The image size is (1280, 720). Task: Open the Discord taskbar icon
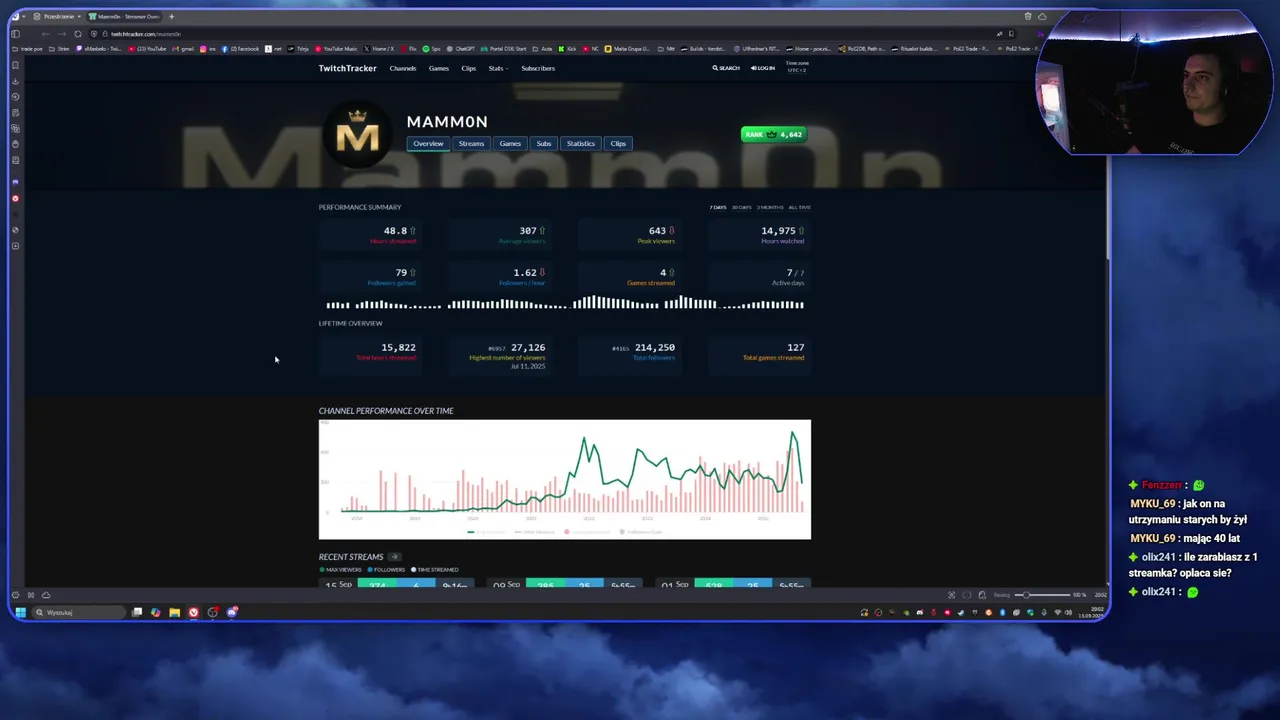(232, 612)
